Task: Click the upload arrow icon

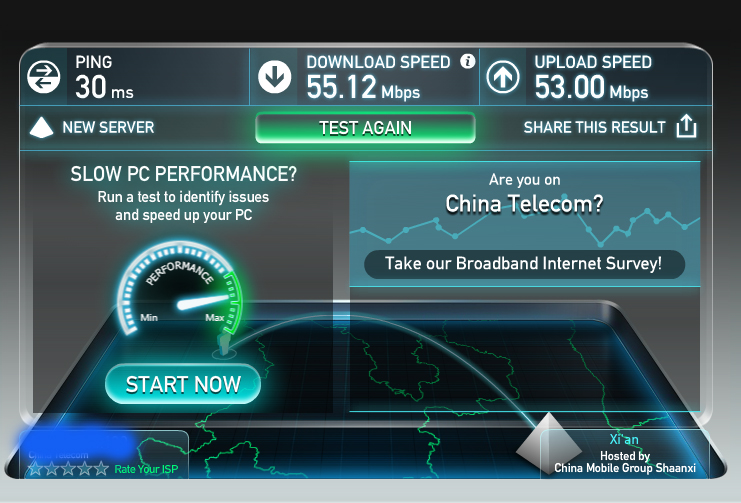Action: tap(503, 77)
